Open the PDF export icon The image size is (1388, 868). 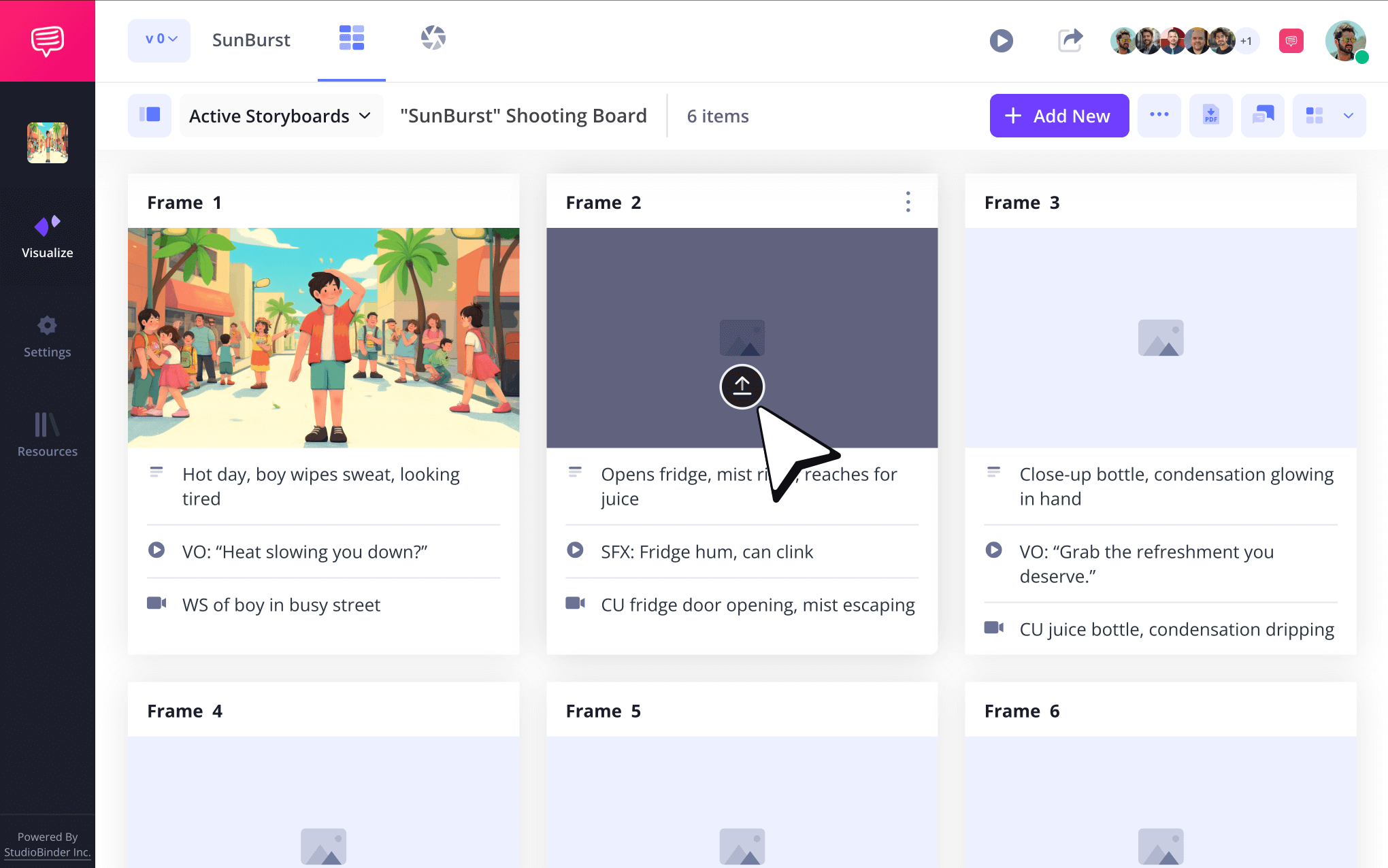(x=1210, y=116)
